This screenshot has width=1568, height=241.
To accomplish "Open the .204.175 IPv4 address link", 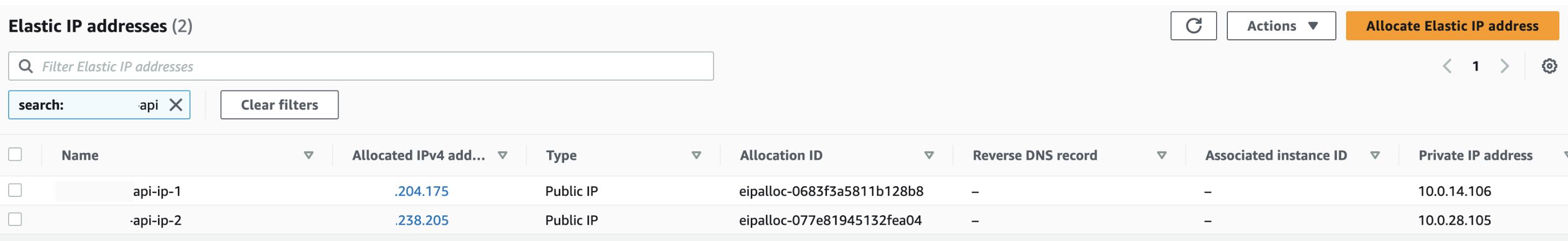I will (x=421, y=191).
